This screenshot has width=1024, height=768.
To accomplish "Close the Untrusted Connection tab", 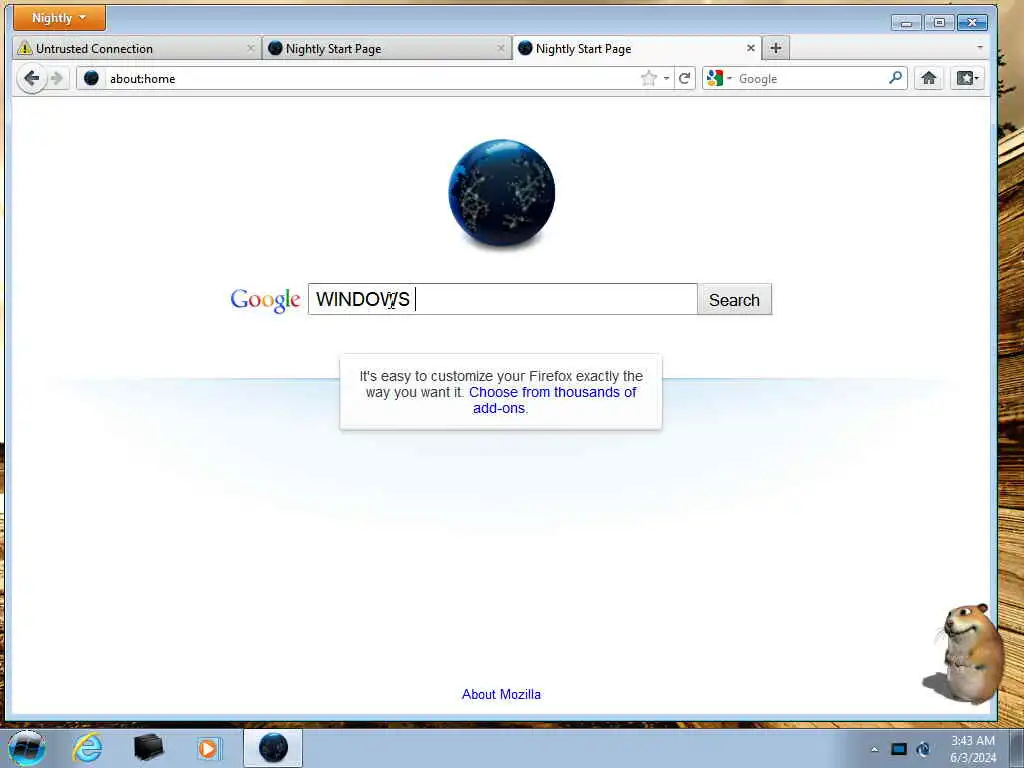I will click(x=250, y=48).
